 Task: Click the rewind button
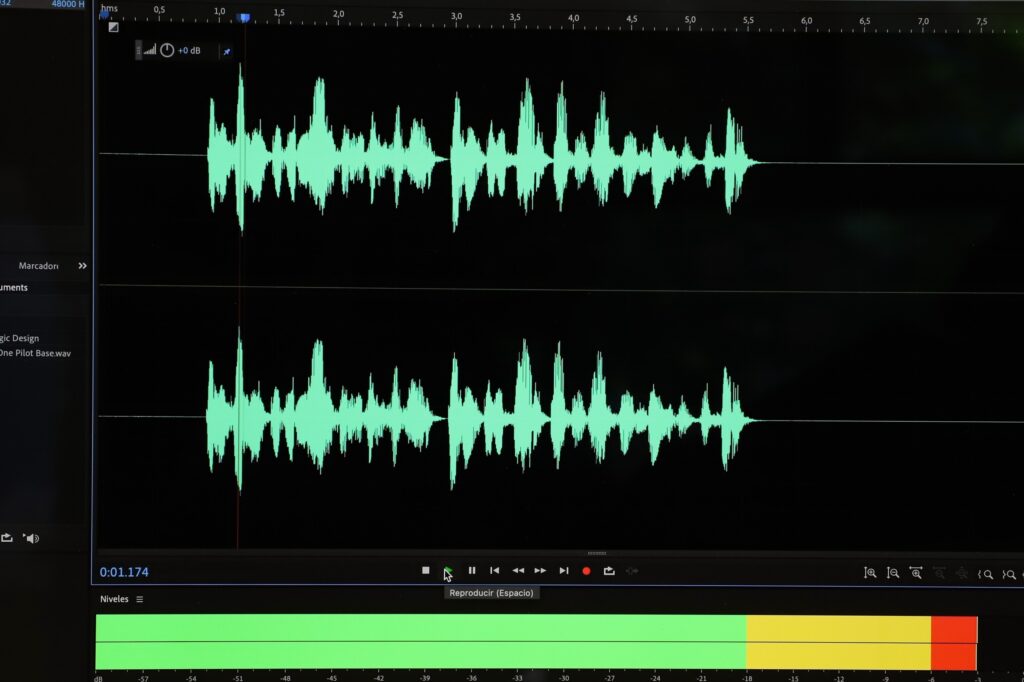tap(518, 571)
